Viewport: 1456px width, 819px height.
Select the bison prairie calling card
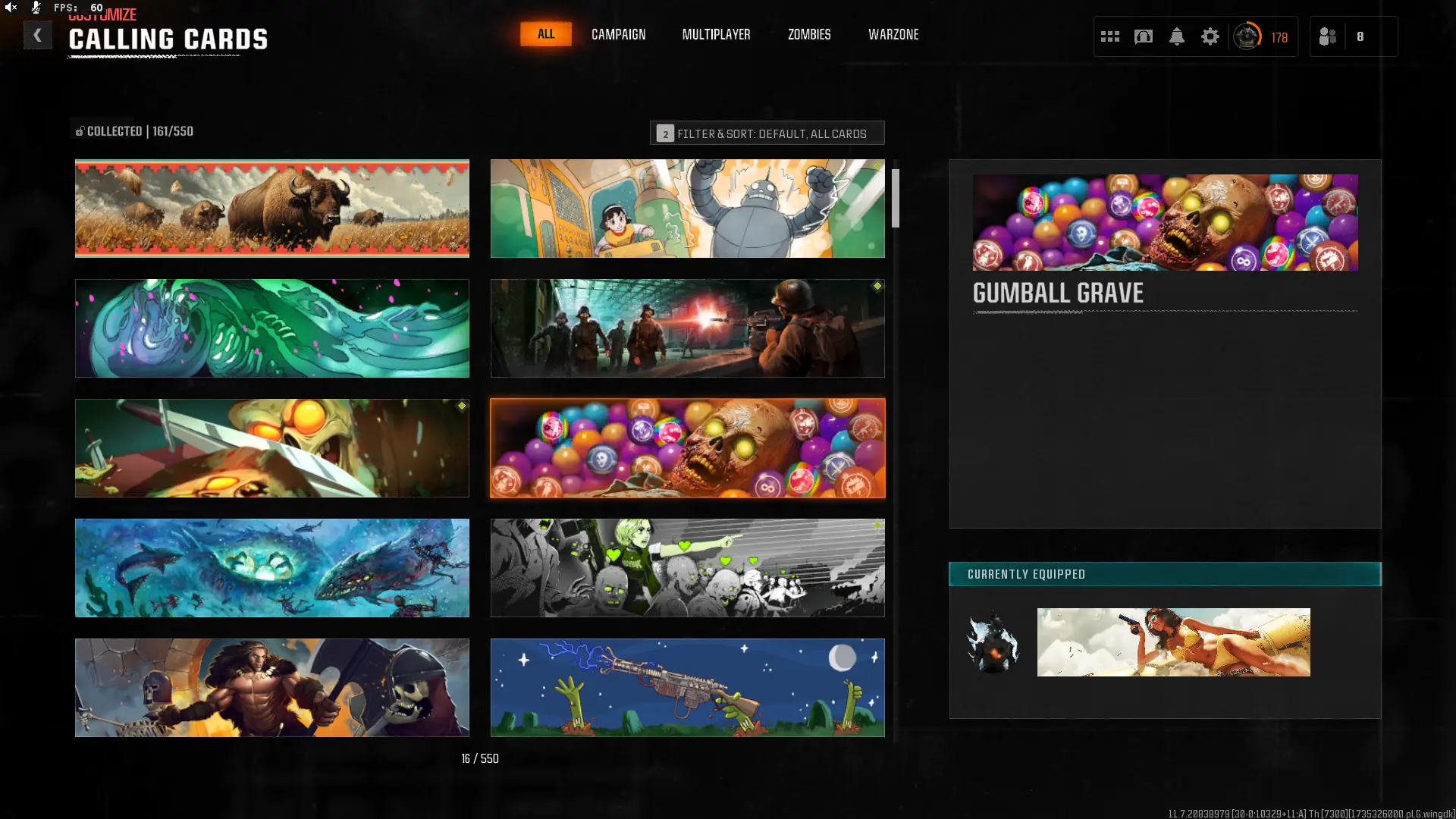[271, 209]
